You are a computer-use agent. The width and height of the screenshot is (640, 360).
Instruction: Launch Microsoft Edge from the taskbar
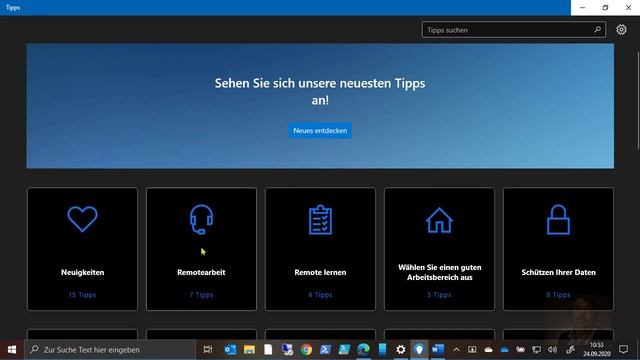(x=363, y=350)
